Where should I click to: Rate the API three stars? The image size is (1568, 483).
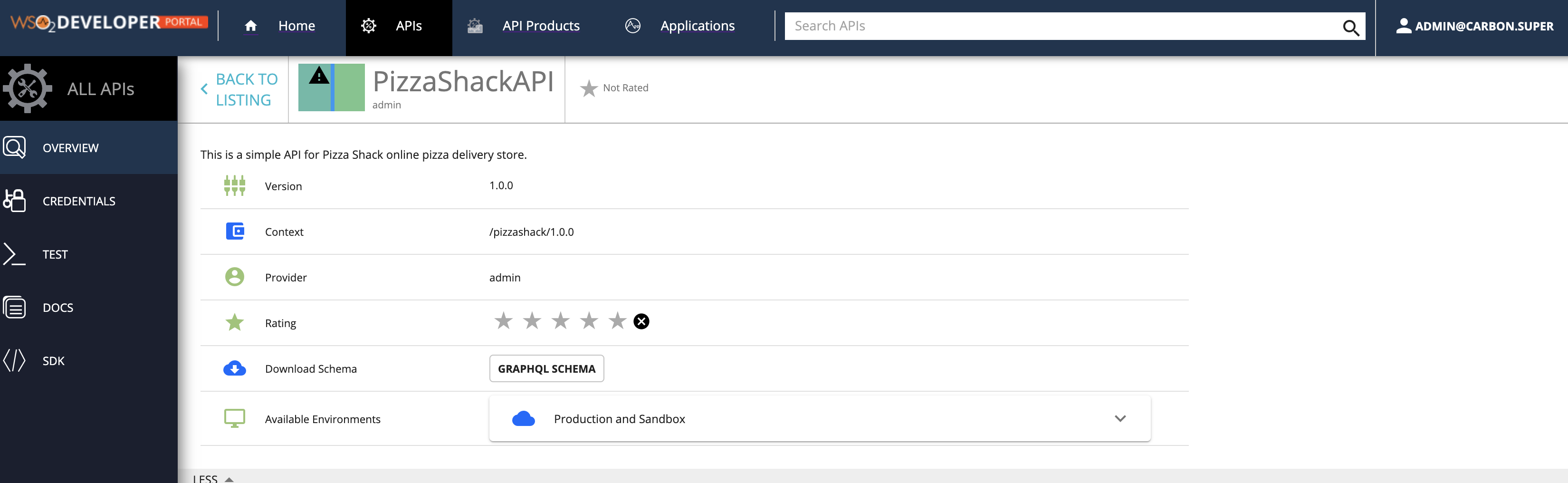[x=560, y=320]
